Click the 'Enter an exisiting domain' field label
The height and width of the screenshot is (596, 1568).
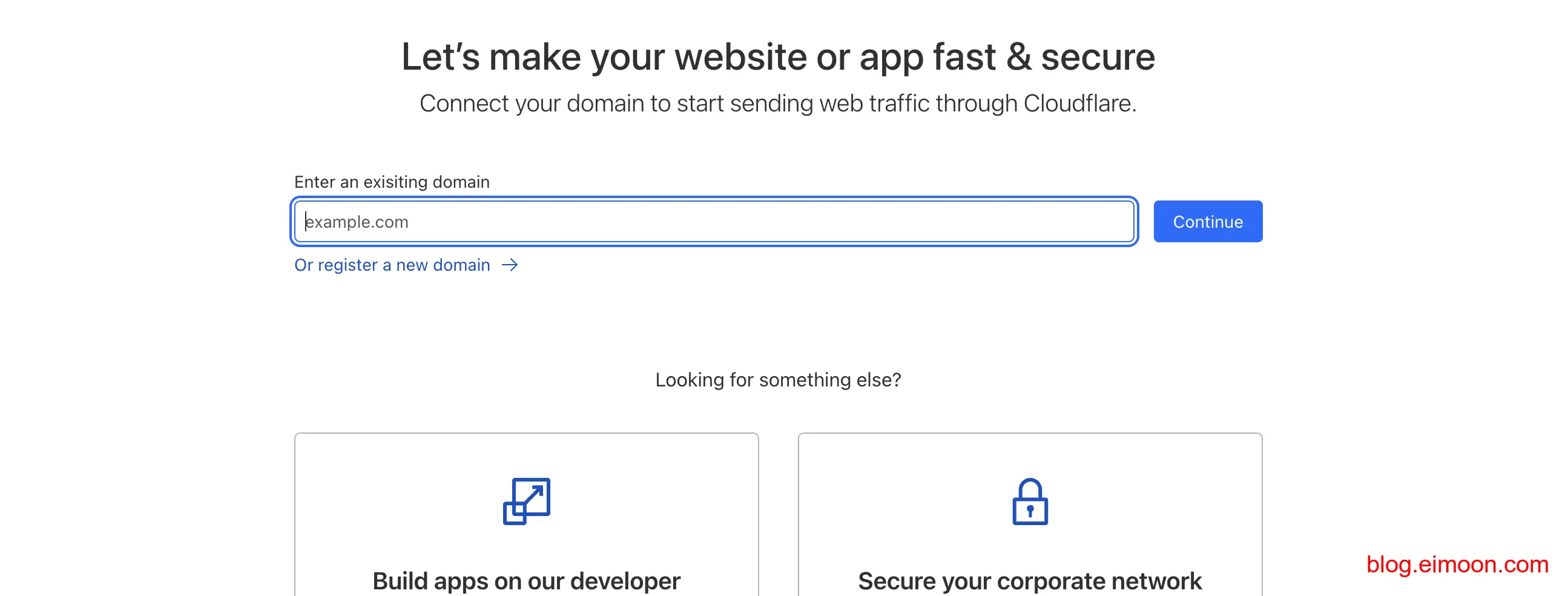pos(391,182)
